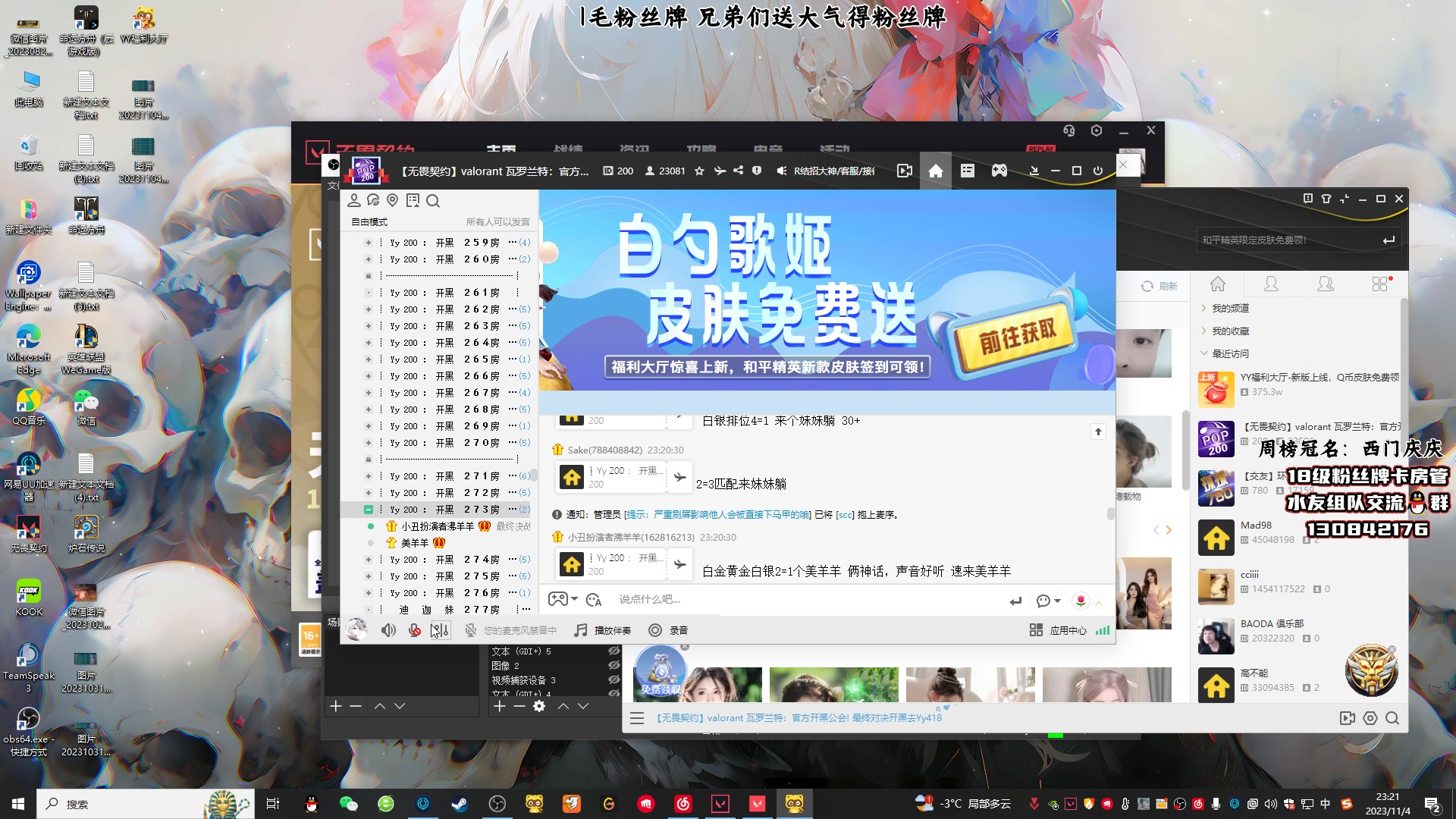Click the share icon in channel title bar
1456x819 pixels.
738,171
